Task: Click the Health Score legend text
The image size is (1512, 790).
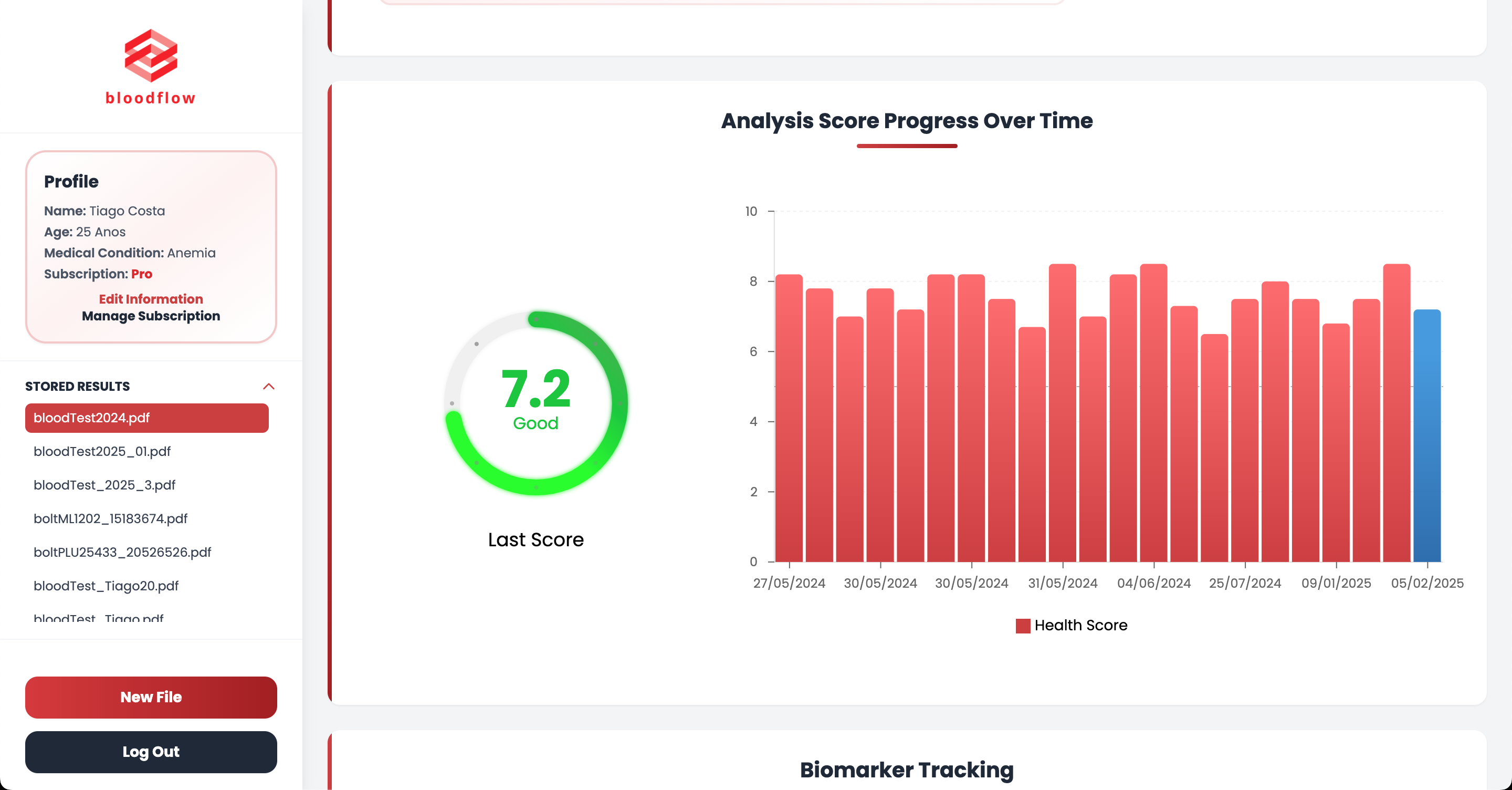Action: point(1080,626)
